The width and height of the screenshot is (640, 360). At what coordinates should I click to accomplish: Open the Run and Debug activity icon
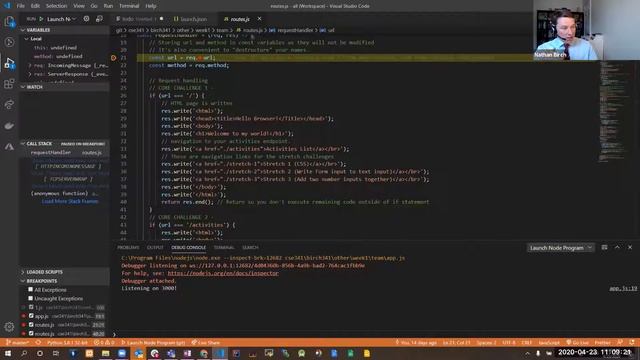[x=9, y=63]
